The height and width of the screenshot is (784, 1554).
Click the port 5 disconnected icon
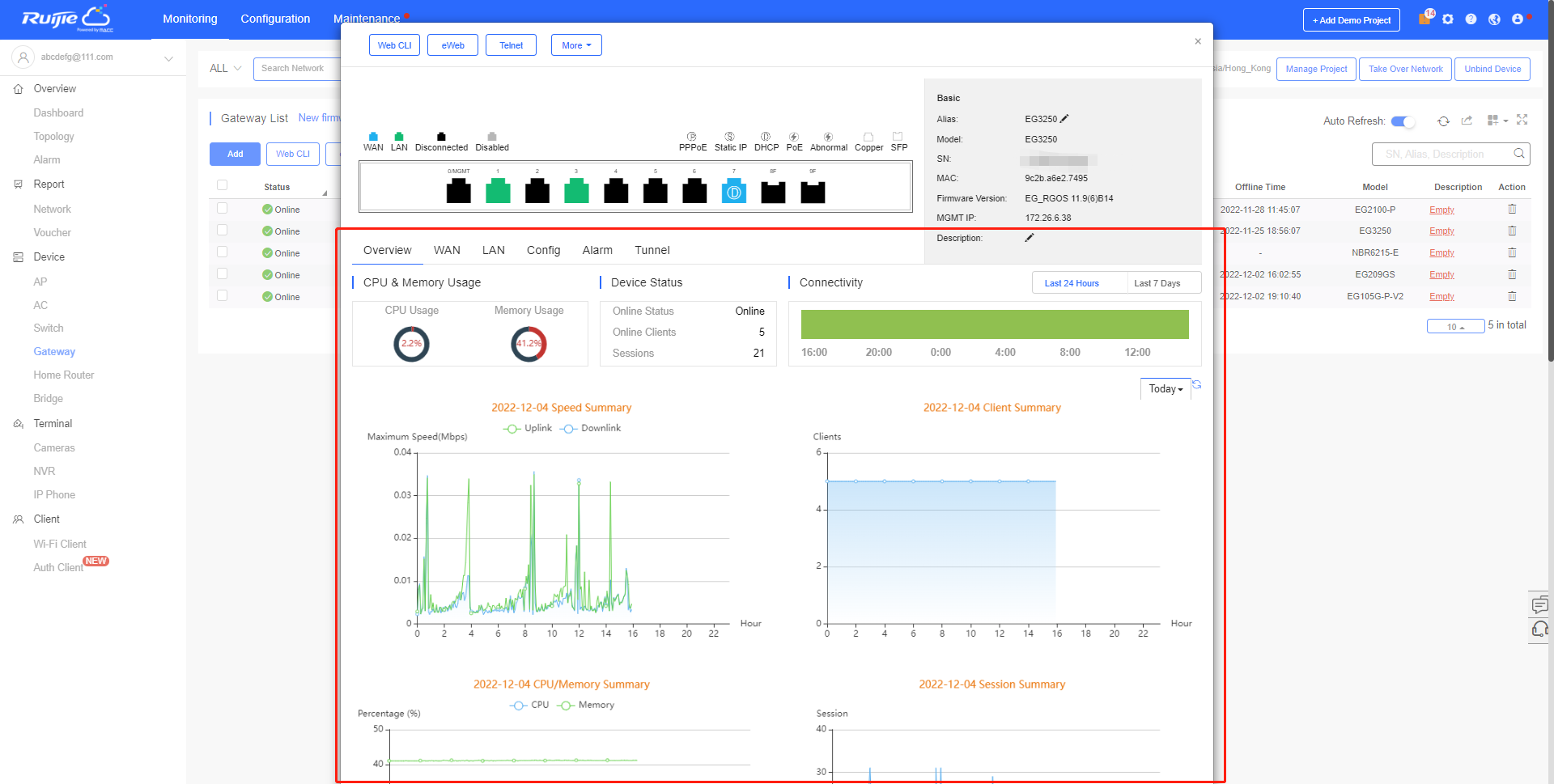tap(656, 191)
